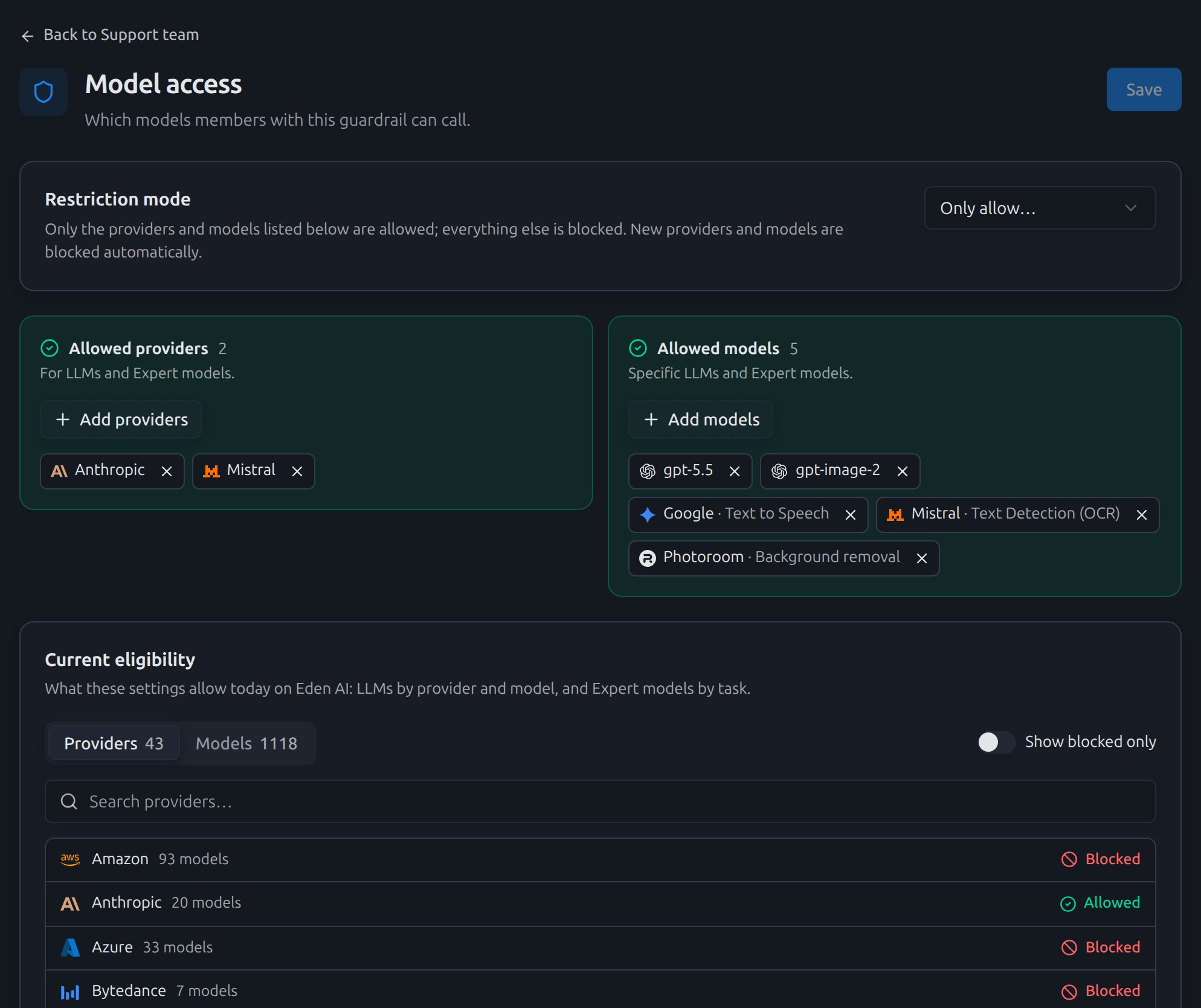
Task: Click the Save button
Action: pyautogui.click(x=1144, y=89)
